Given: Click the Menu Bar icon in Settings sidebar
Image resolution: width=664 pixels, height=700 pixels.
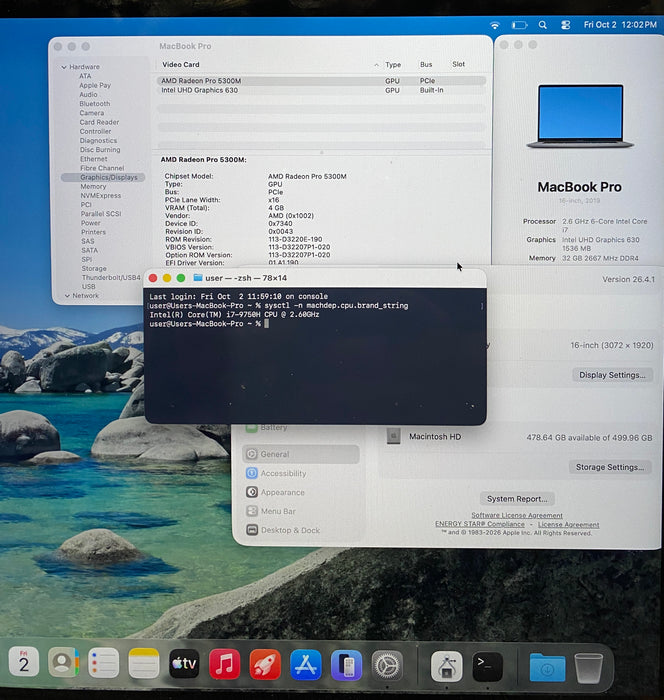Looking at the screenshot, I should click(252, 511).
